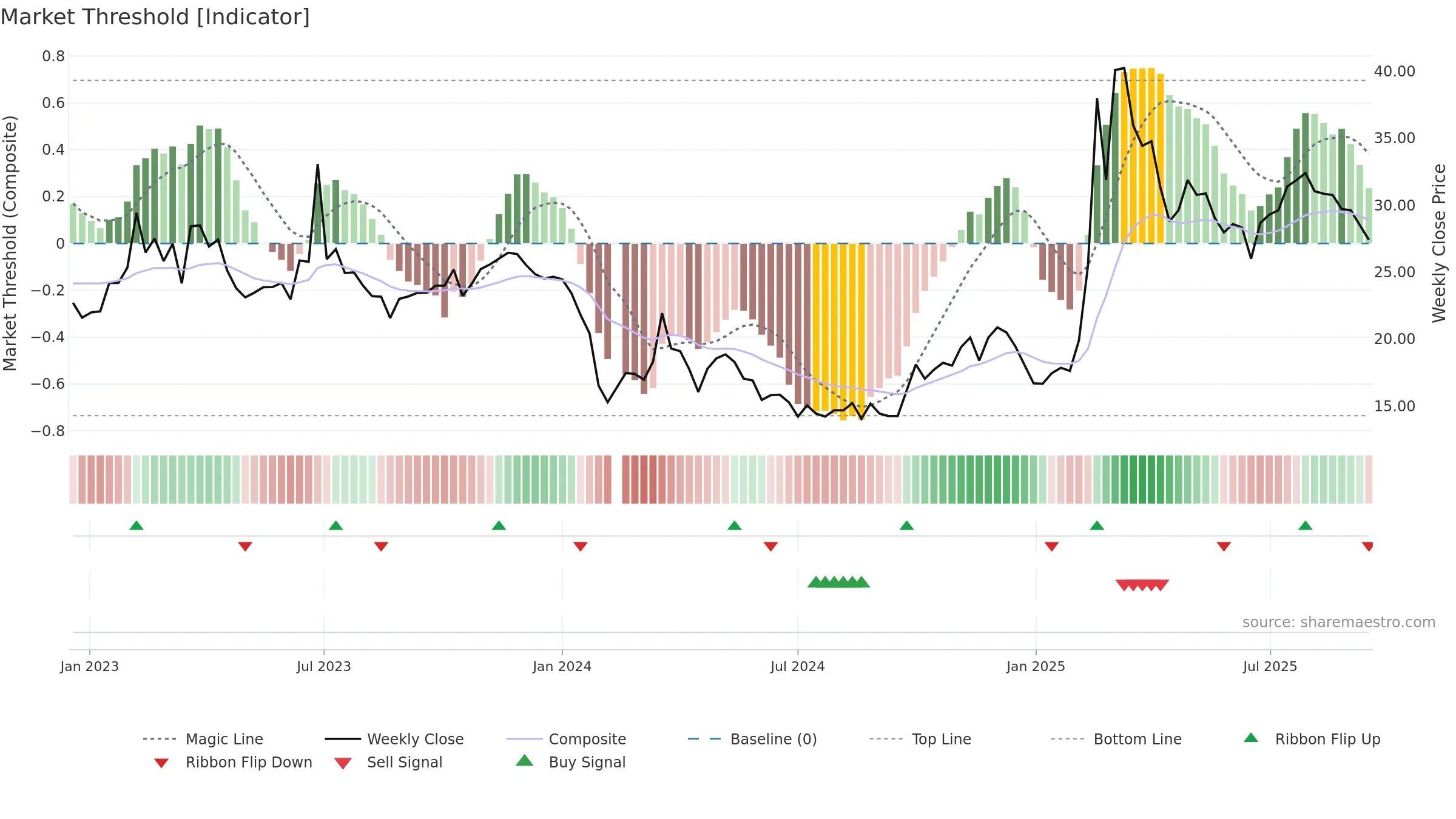The height and width of the screenshot is (819, 1456).
Task: Toggle the Magic Line legend entry
Action: pos(203,739)
